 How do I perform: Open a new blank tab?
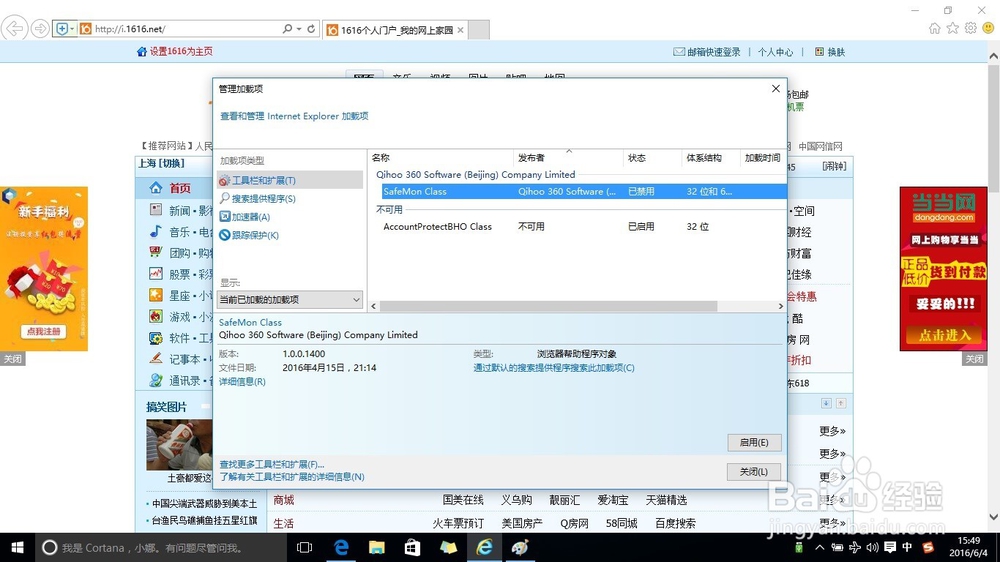pyautogui.click(x=479, y=30)
